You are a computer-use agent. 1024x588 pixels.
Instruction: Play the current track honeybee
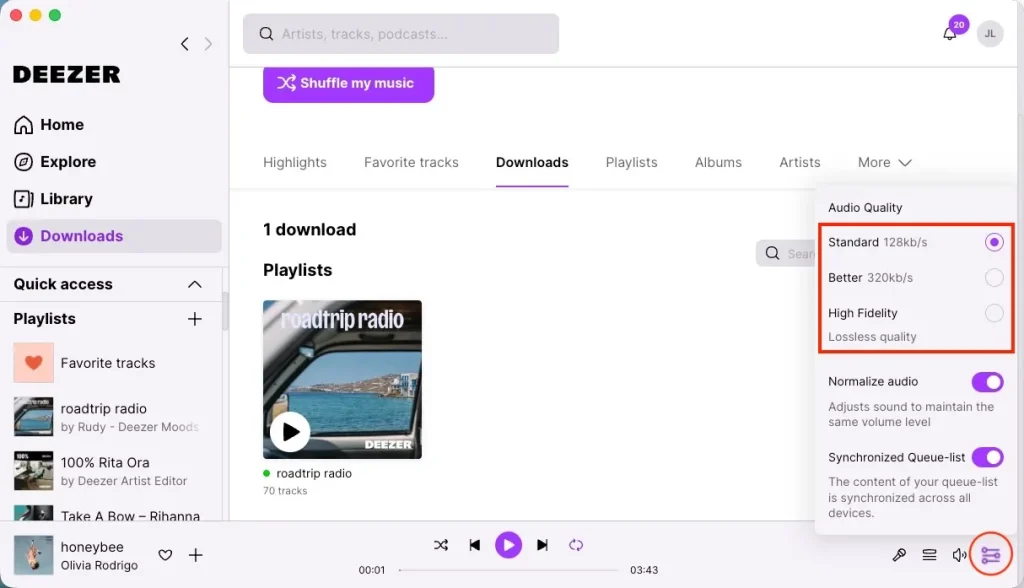coord(509,545)
